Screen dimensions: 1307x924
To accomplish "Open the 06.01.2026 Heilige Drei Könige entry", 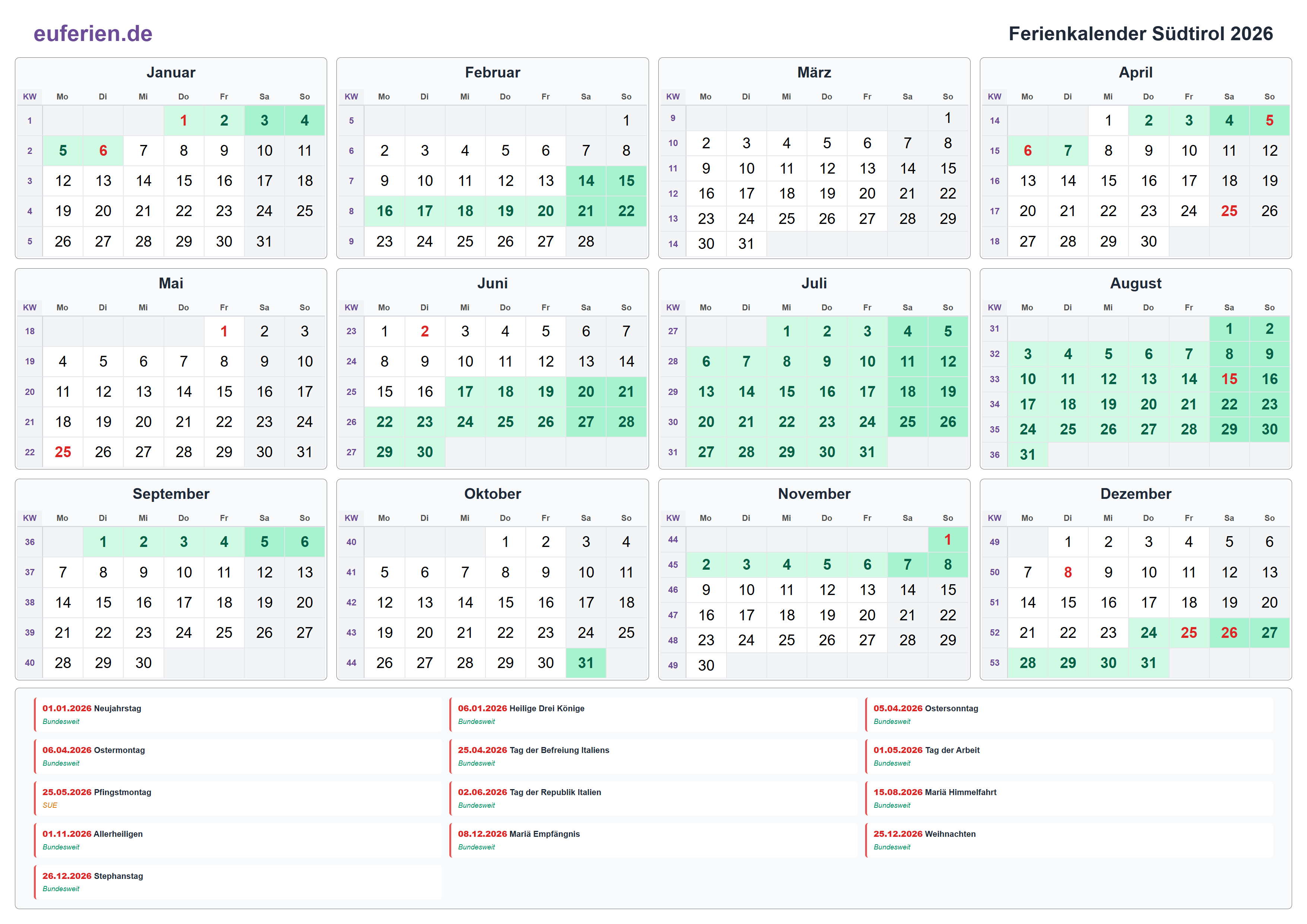I will pyautogui.click(x=653, y=715).
